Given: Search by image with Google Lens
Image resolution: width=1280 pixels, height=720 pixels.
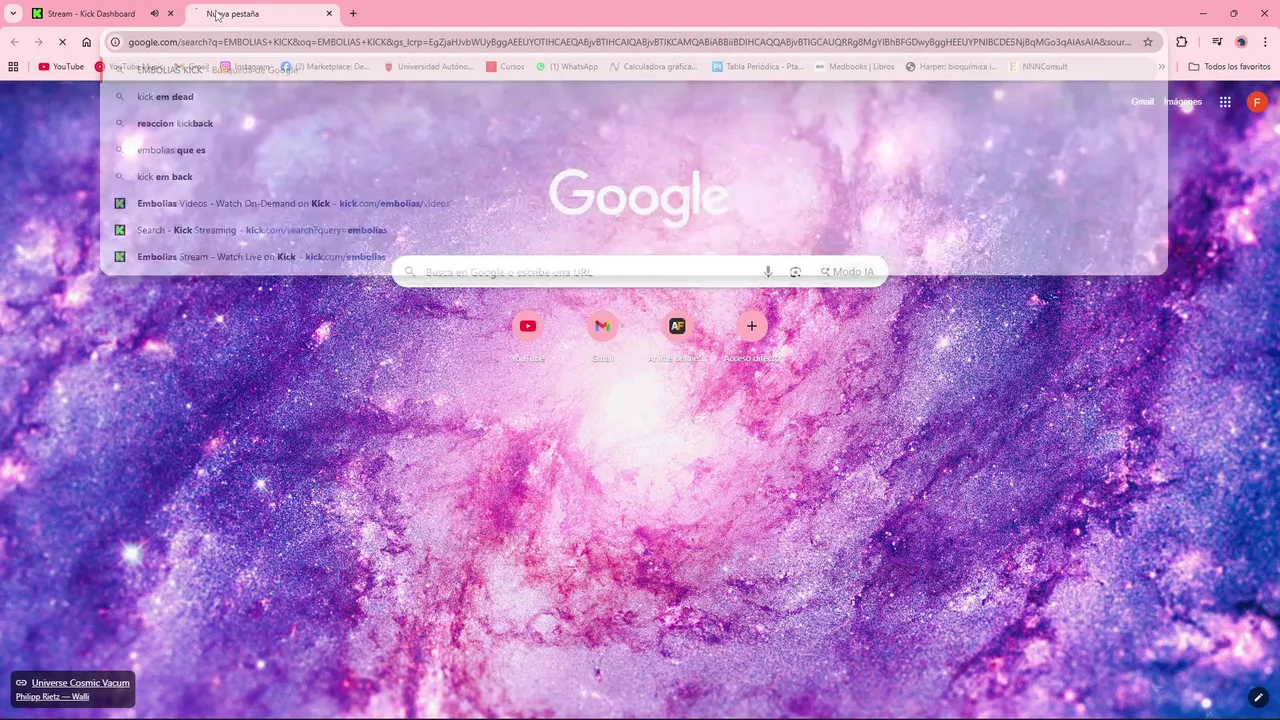Looking at the screenshot, I should pyautogui.click(x=795, y=272).
